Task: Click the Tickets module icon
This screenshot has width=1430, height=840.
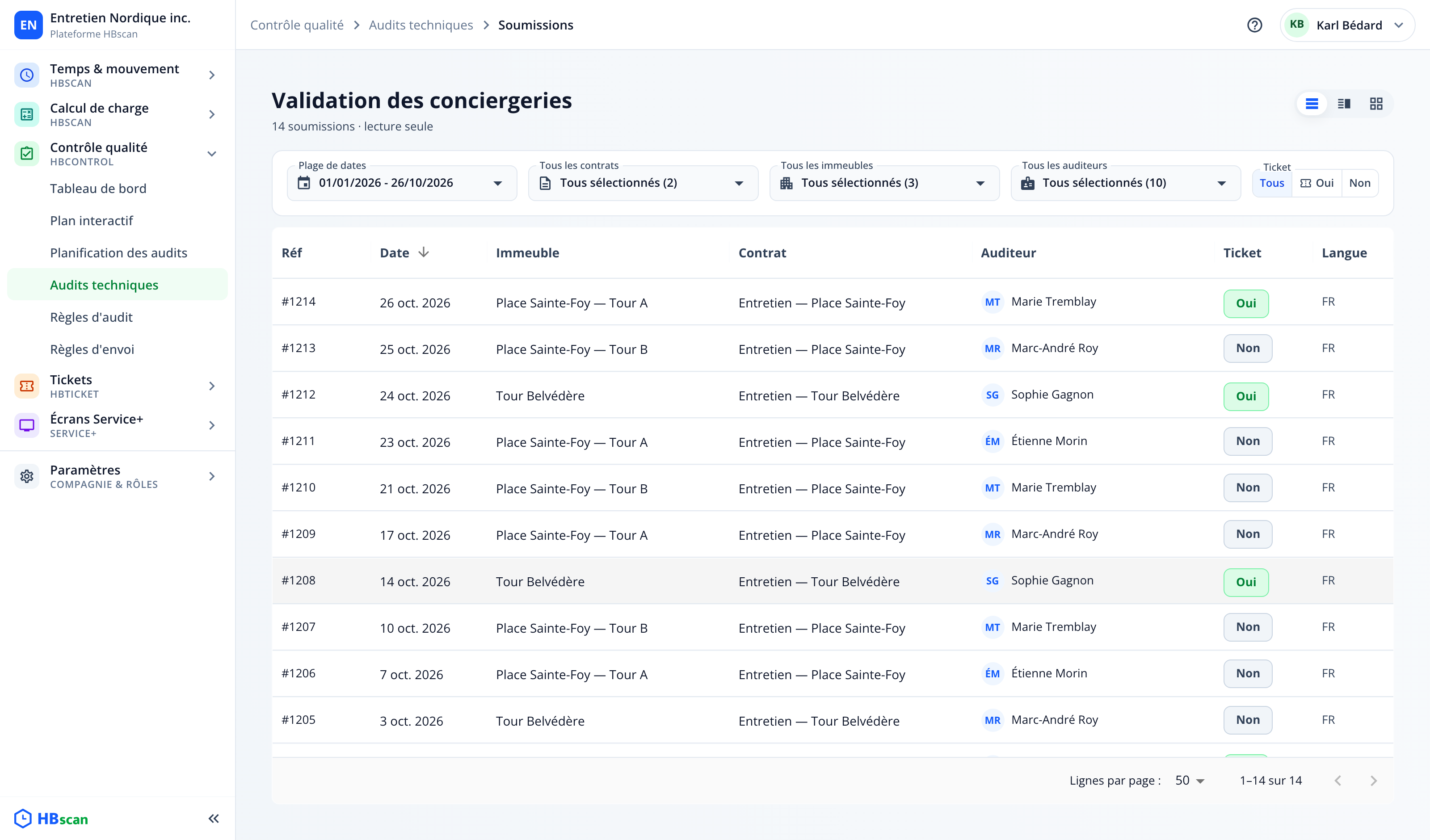Action: pos(27,386)
